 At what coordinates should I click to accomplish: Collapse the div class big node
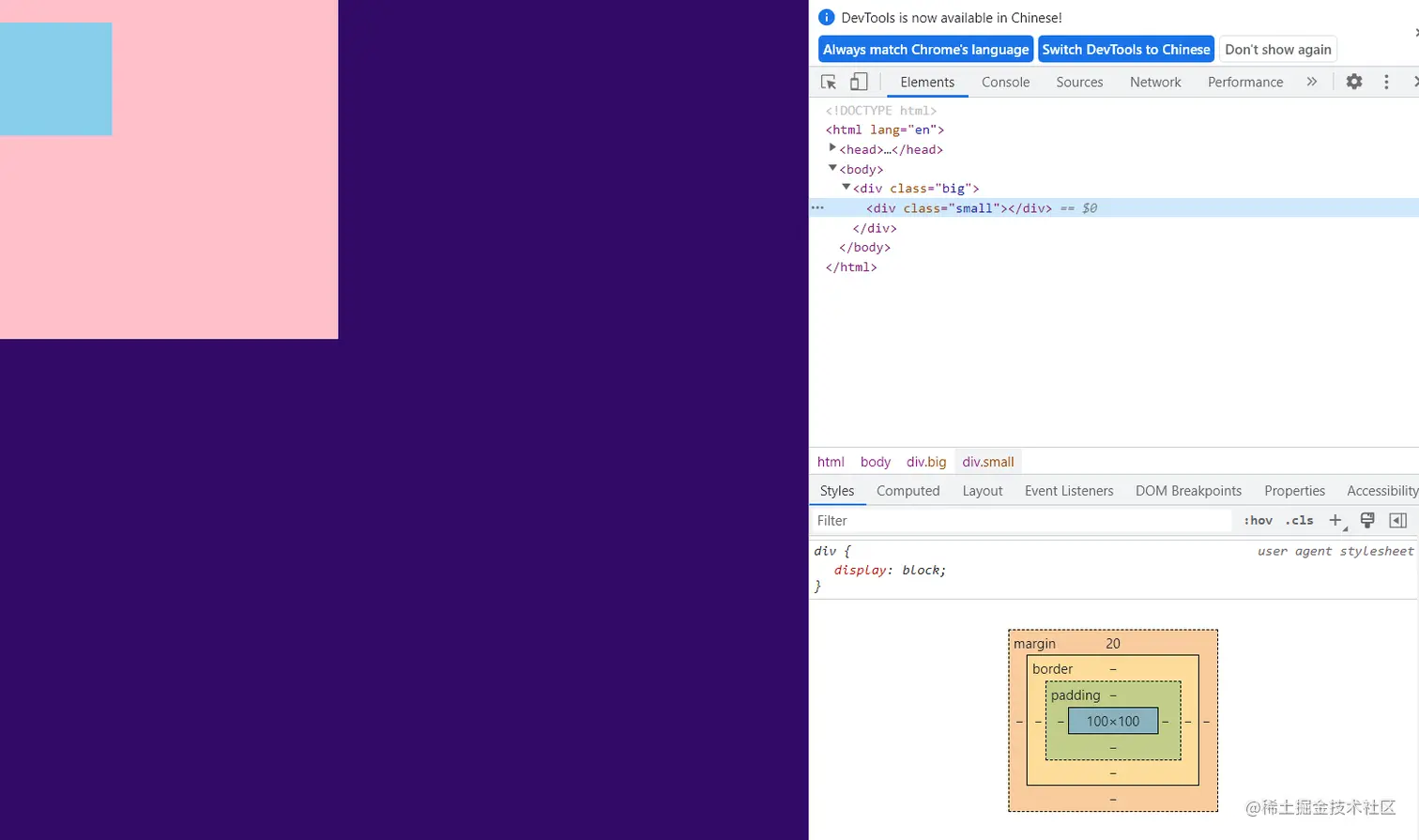[846, 188]
